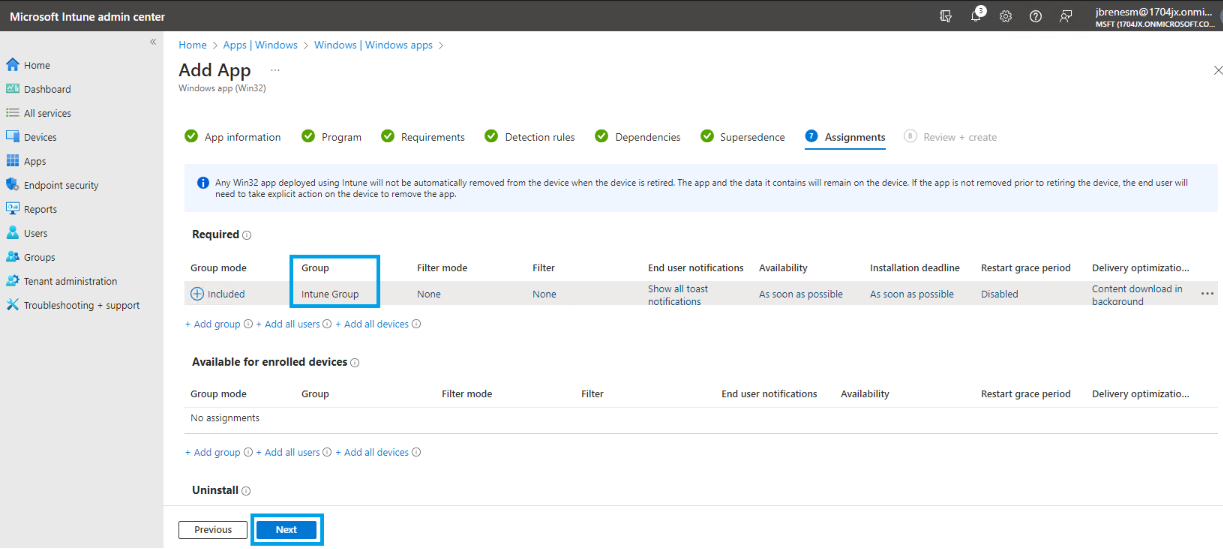This screenshot has height=549, width=1223.
Task: Go to the Program step
Action: tap(332, 137)
